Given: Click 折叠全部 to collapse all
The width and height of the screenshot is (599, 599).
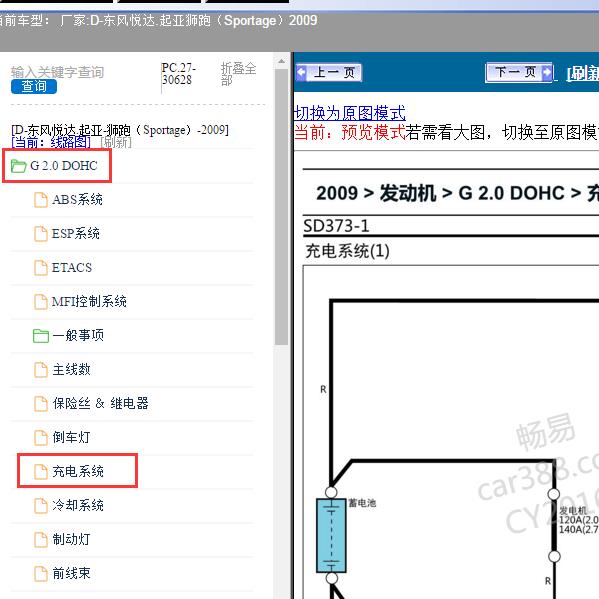Looking at the screenshot, I should coord(238,74).
